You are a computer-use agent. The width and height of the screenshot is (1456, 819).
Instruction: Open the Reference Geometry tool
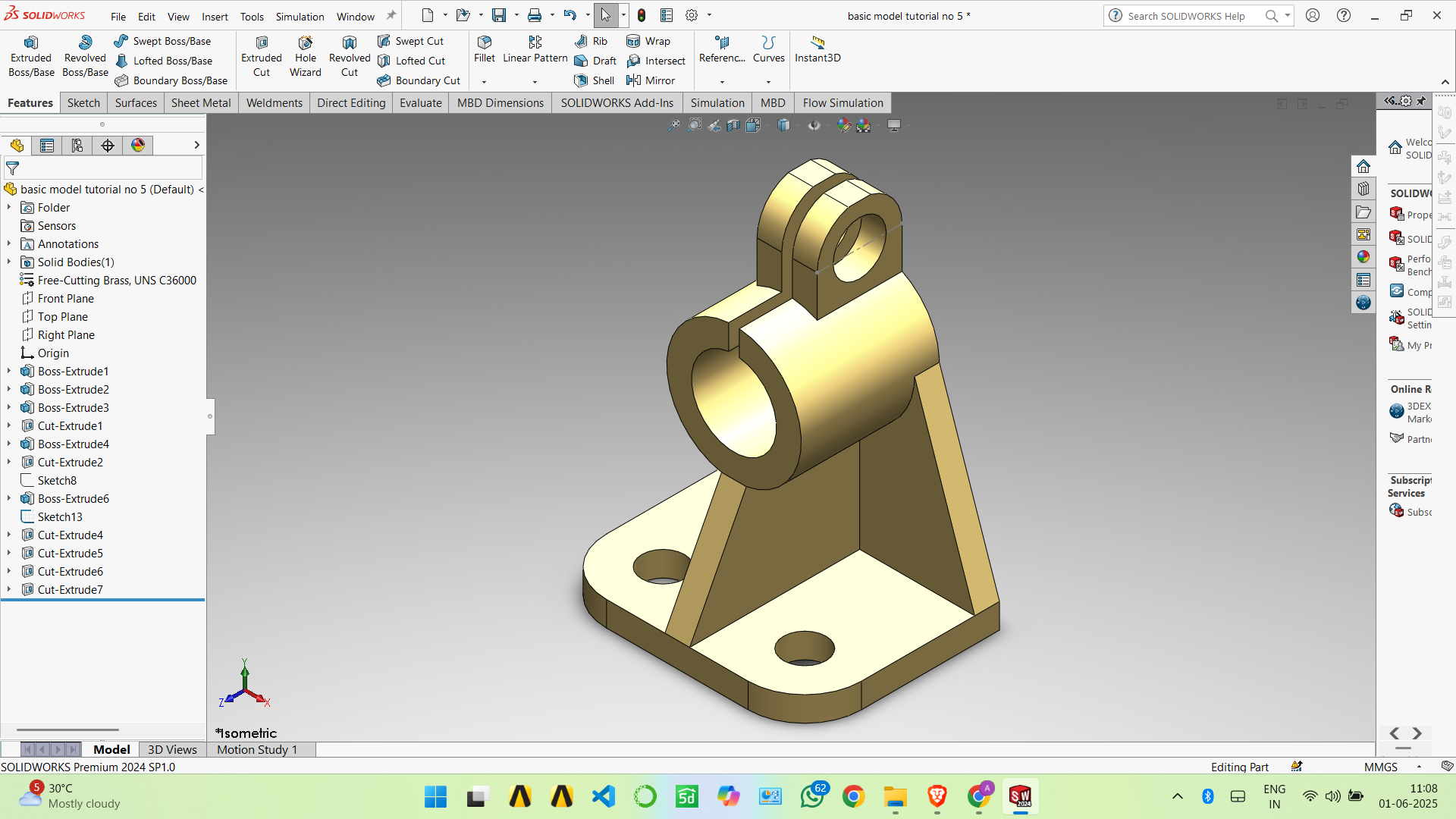(x=722, y=49)
